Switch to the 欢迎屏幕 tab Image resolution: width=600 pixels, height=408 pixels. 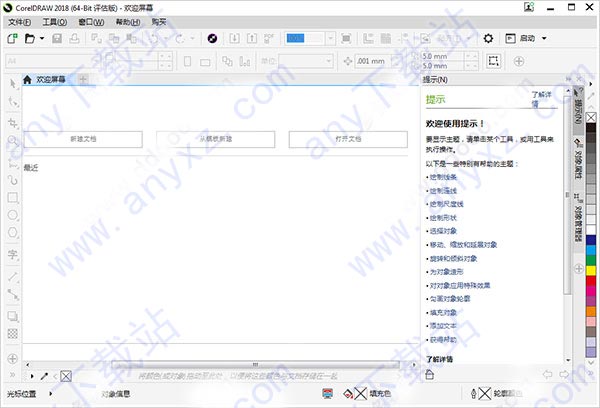51,79
